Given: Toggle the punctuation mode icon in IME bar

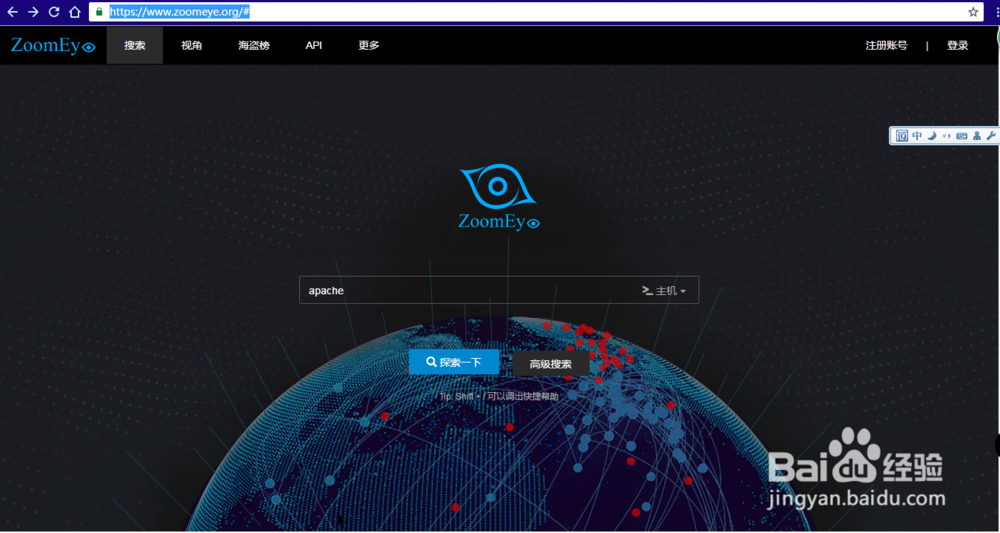Looking at the screenshot, I should pos(946,136).
